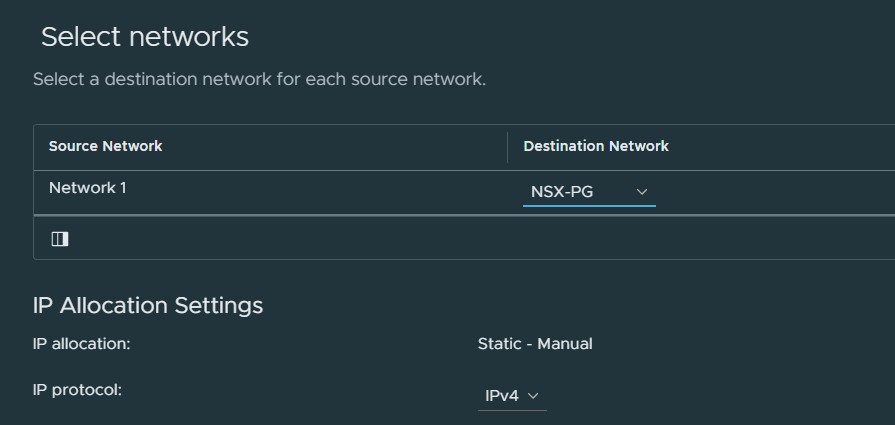Select the NSX-PG text in Destination Network
The image size is (895, 425).
click(562, 192)
